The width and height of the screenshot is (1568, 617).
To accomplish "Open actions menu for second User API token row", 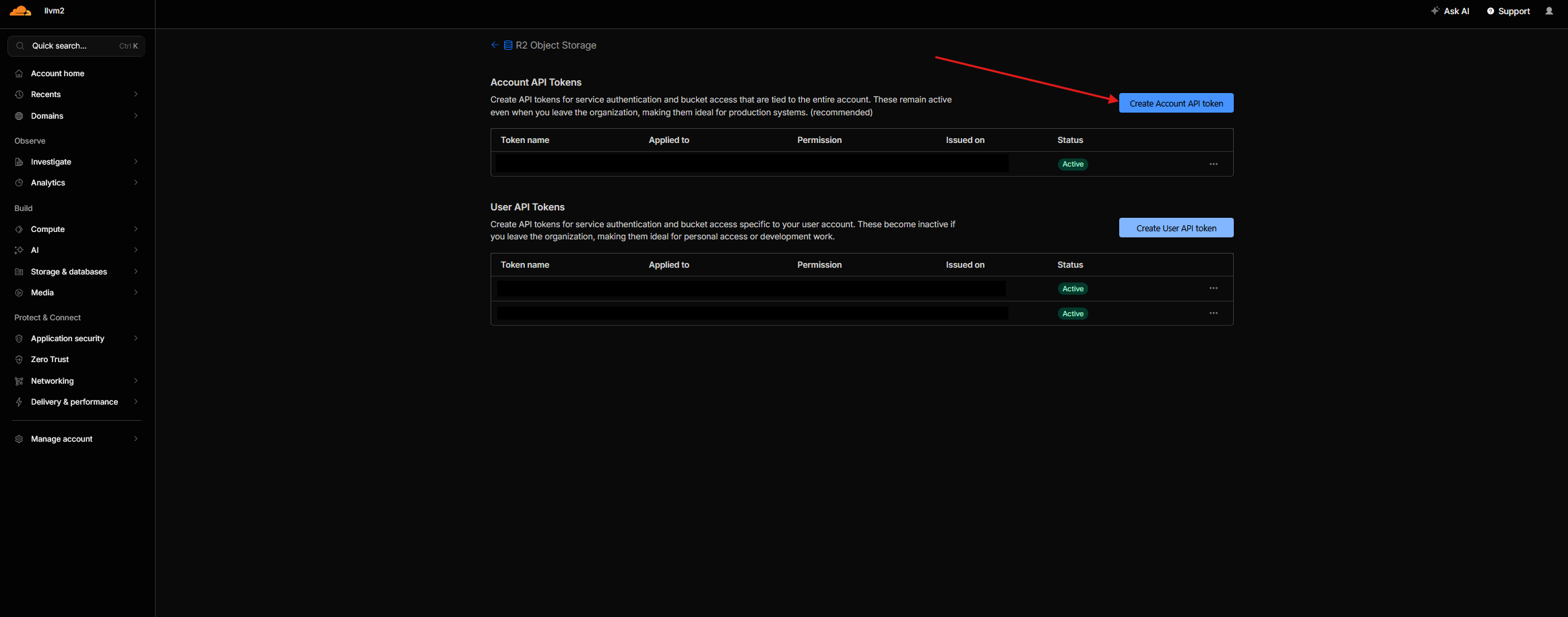I will click(x=1214, y=313).
